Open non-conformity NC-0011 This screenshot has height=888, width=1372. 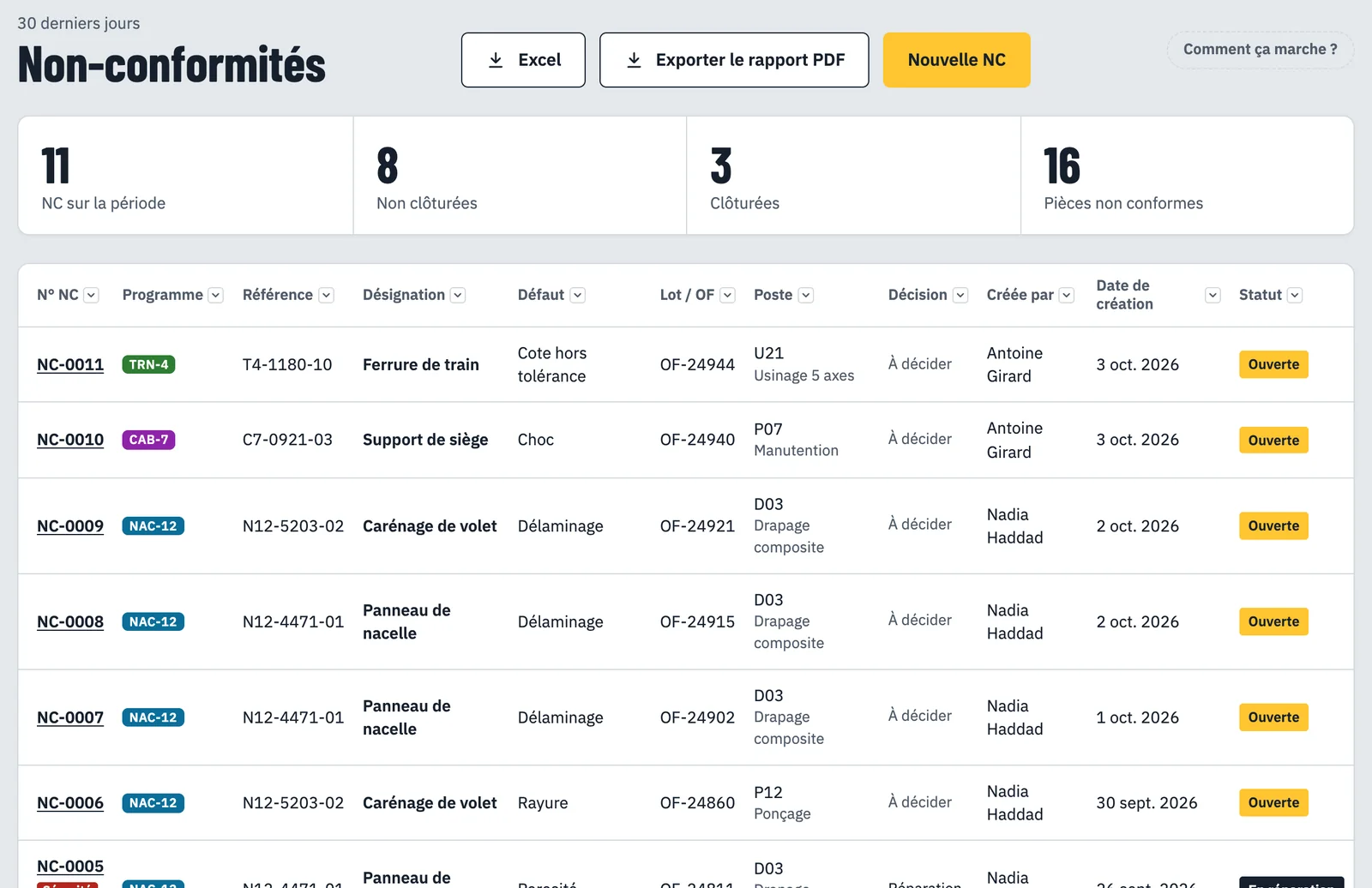pyautogui.click(x=70, y=364)
